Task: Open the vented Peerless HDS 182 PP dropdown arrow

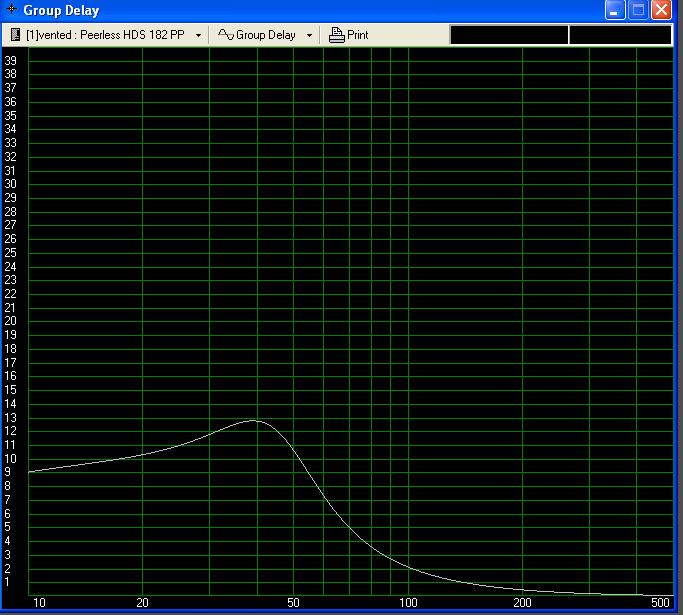Action: tap(198, 35)
